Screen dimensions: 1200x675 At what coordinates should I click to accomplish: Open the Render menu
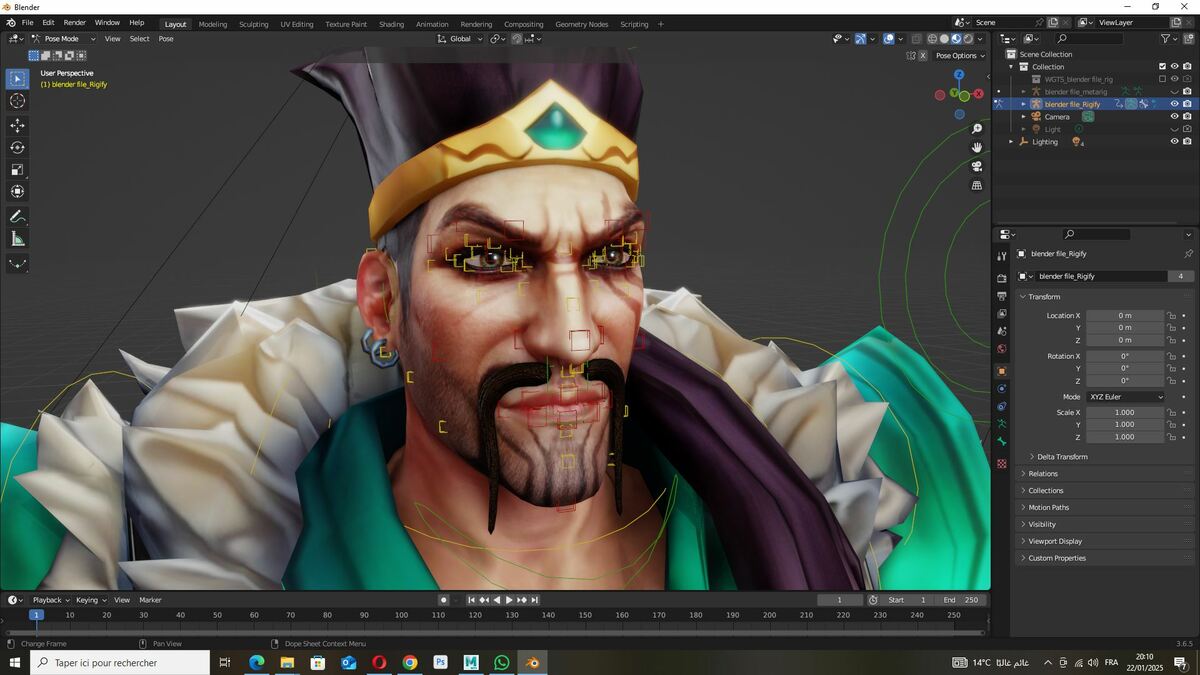pyautogui.click(x=75, y=22)
